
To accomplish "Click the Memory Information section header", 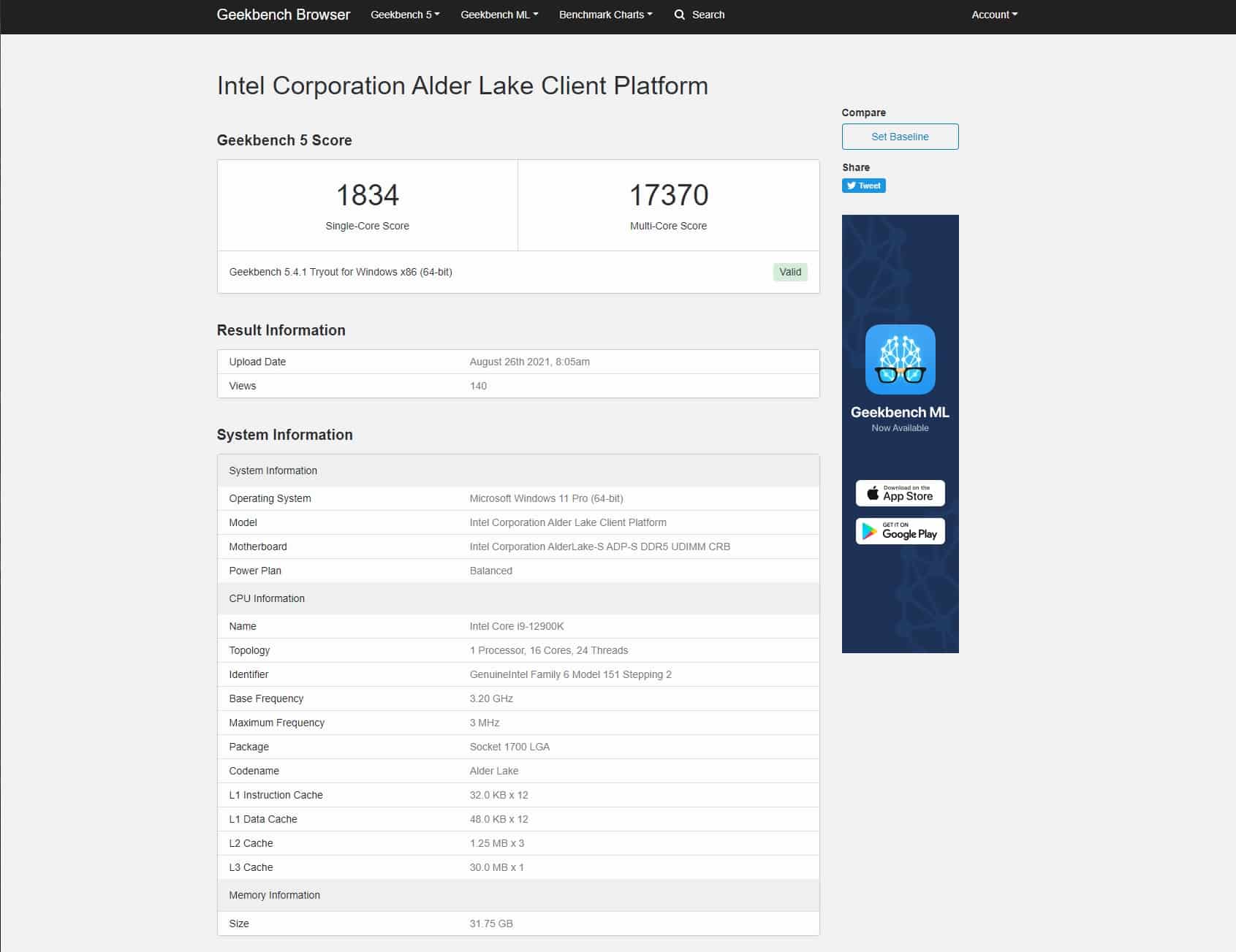I will pos(518,895).
